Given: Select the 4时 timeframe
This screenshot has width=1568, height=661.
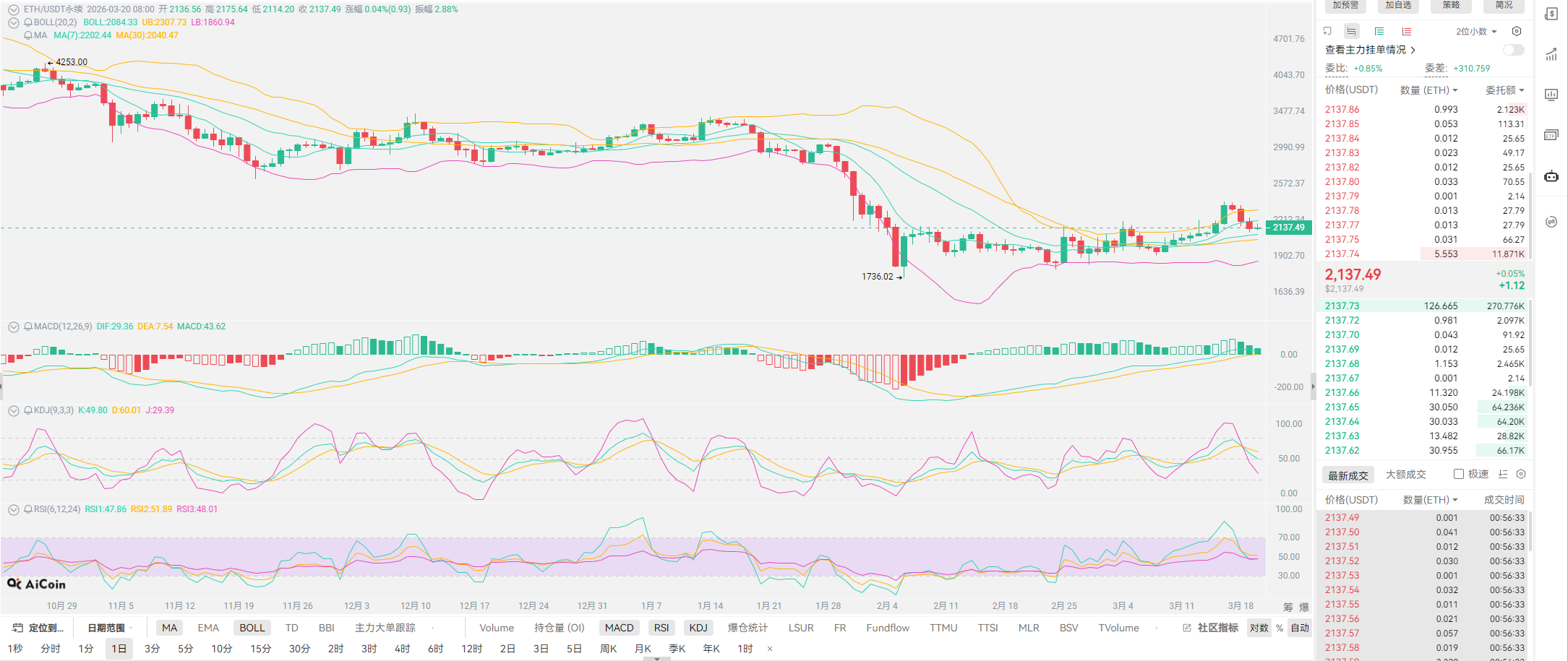Looking at the screenshot, I should [x=402, y=649].
